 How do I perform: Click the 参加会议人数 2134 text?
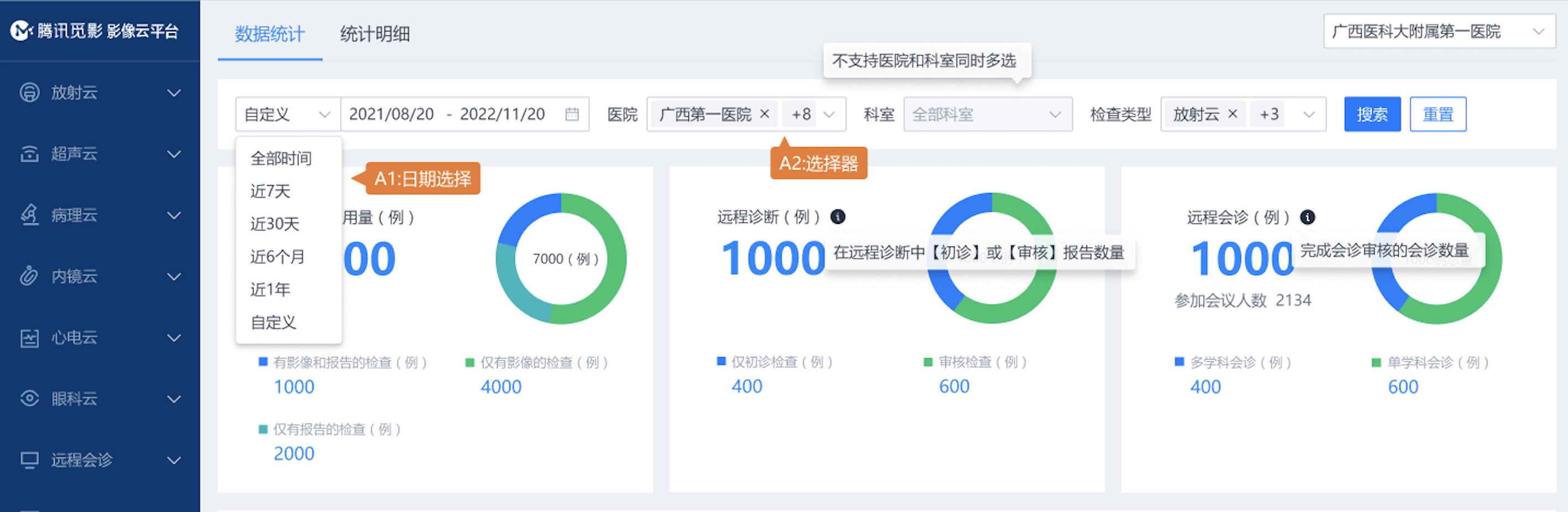[1243, 300]
